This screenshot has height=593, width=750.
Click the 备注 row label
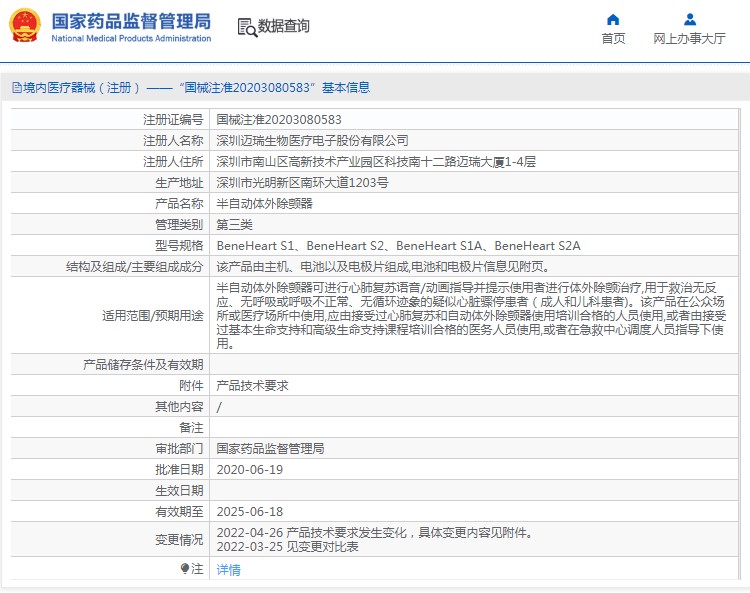tap(191, 428)
